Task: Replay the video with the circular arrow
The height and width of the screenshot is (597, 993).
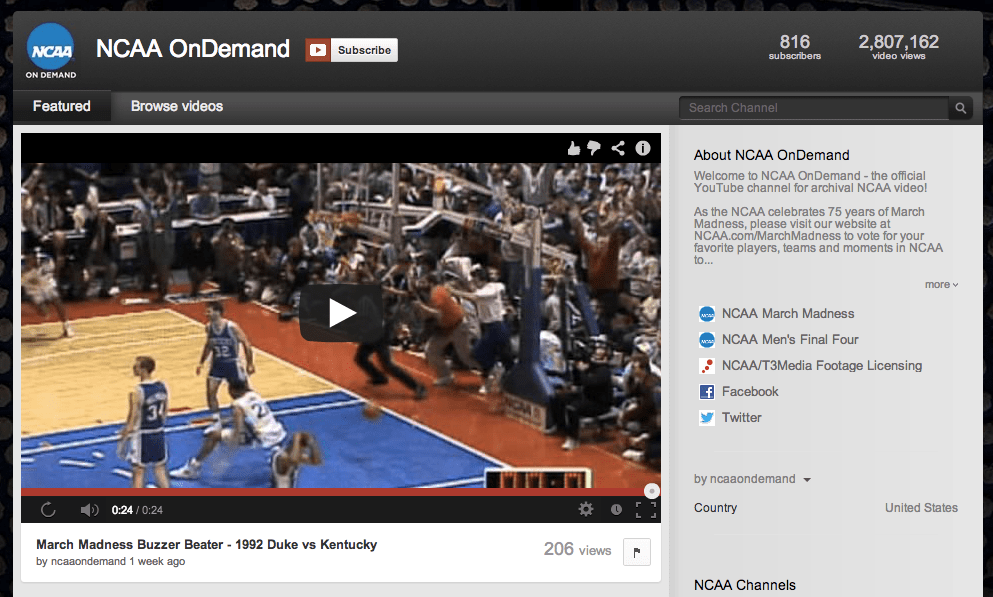Action: [48, 510]
